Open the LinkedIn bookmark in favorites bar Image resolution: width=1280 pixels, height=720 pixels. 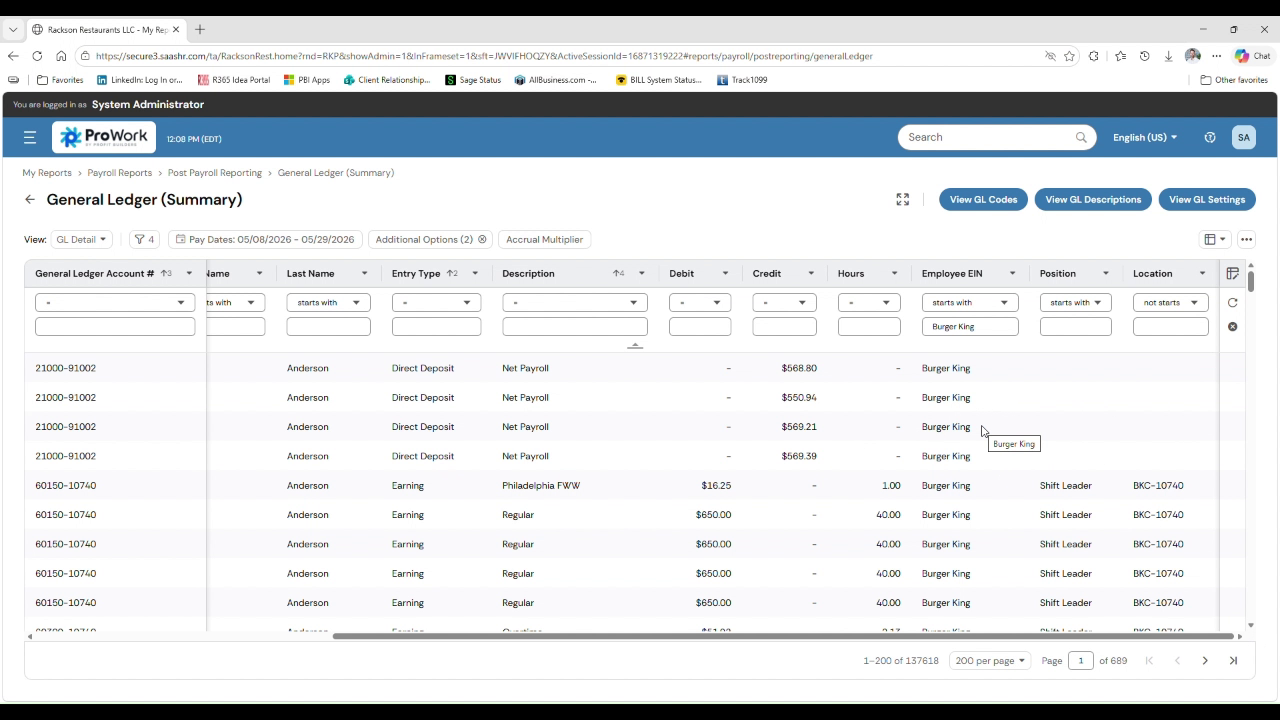pyautogui.click(x=139, y=80)
